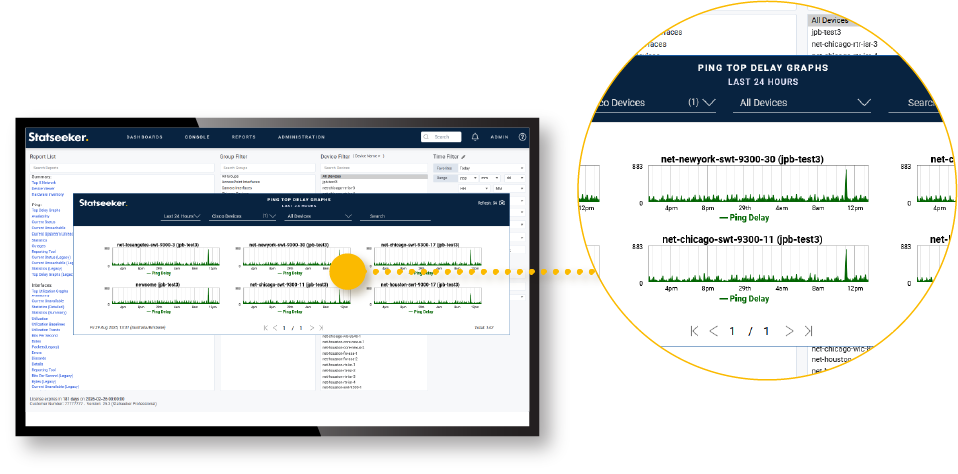
Task: Go to previous page in magnified pagination
Action: [714, 331]
